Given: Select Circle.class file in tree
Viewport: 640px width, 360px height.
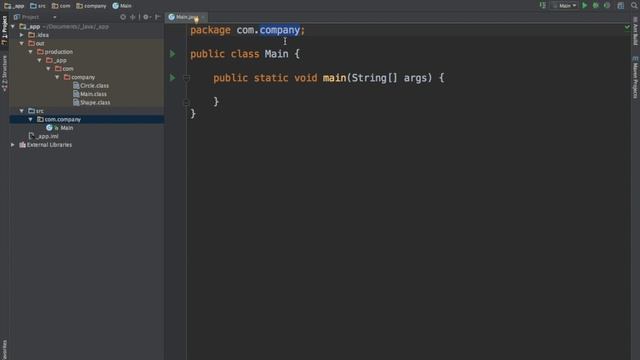Looking at the screenshot, I should [91, 86].
